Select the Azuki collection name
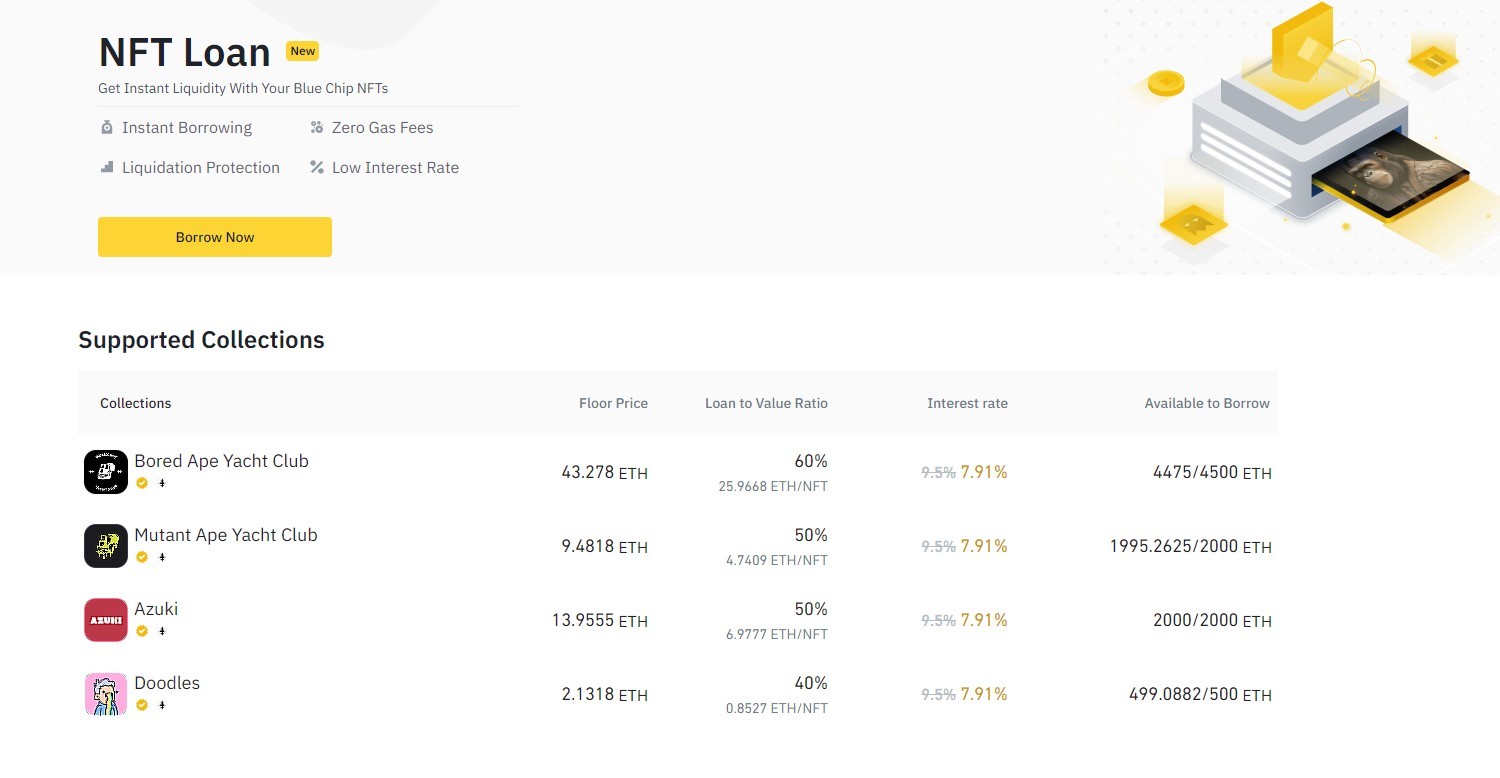Image resolution: width=1500 pixels, height=778 pixels. click(x=156, y=609)
